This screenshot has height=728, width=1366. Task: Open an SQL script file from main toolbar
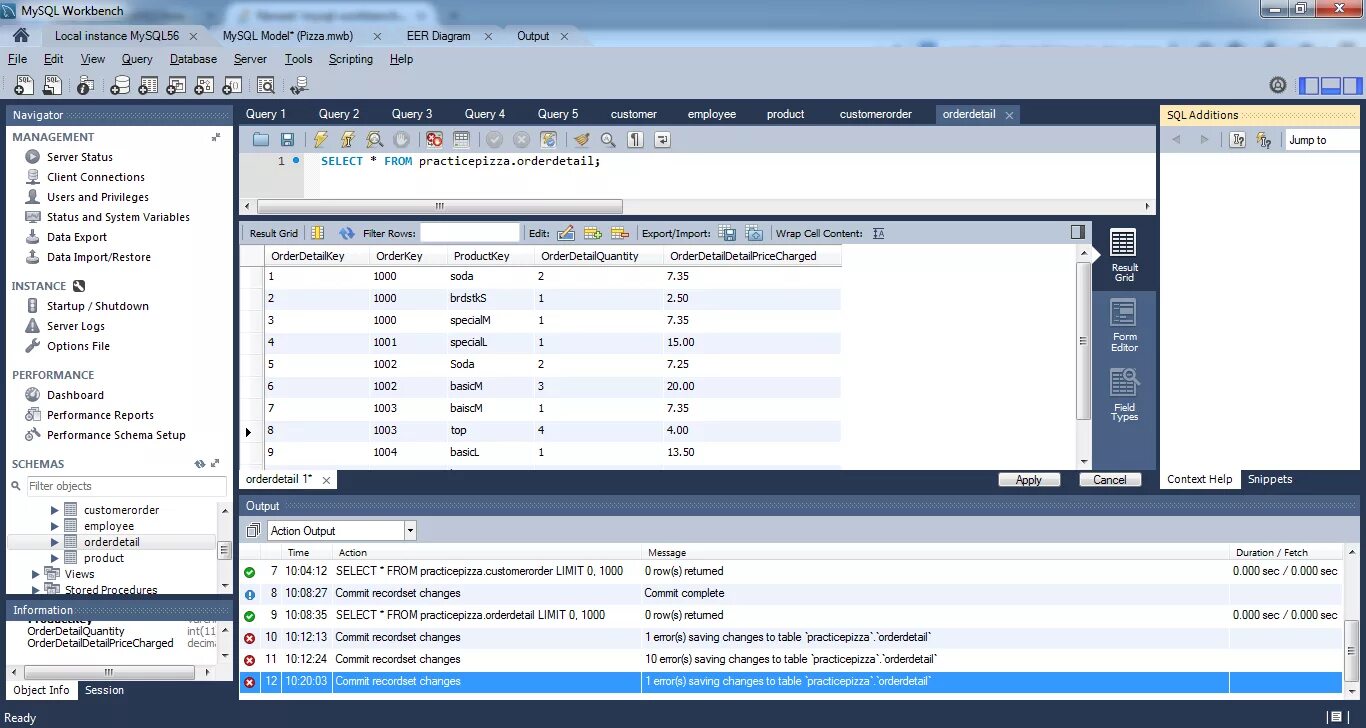[52, 85]
